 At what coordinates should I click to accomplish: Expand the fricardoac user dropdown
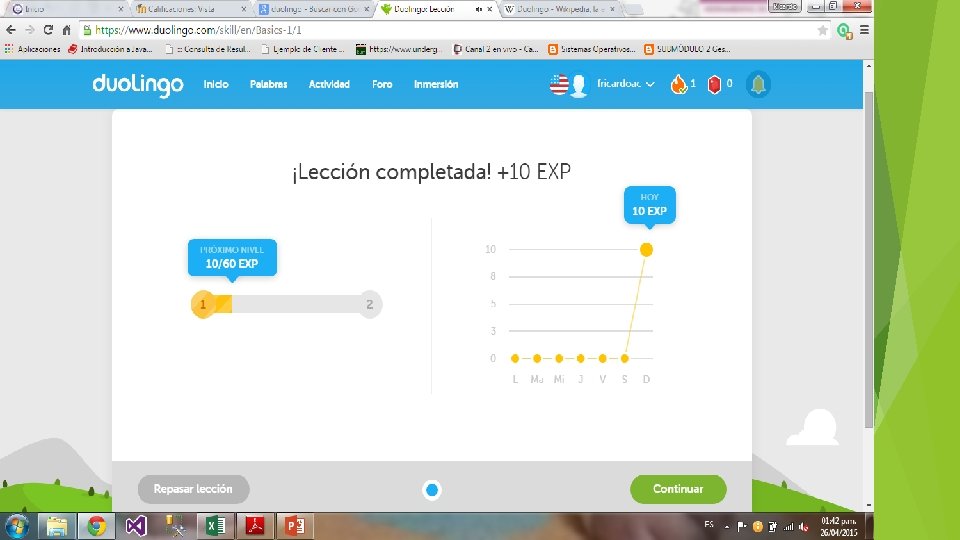pos(626,84)
